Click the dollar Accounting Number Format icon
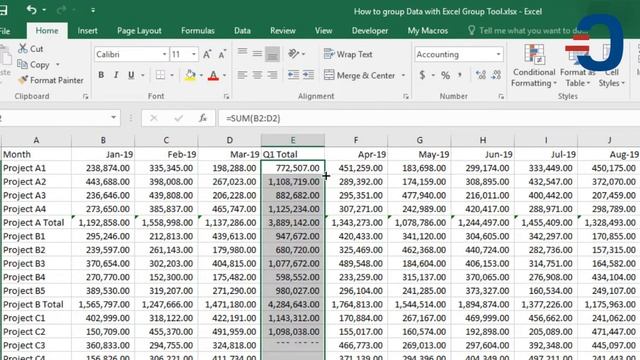 (422, 75)
